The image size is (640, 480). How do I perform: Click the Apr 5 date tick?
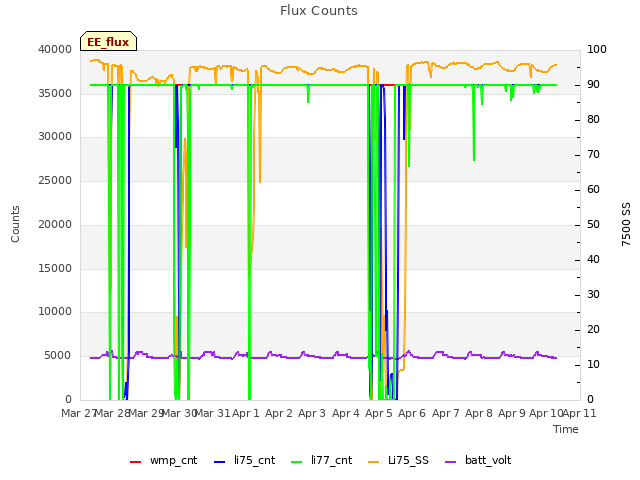(379, 413)
